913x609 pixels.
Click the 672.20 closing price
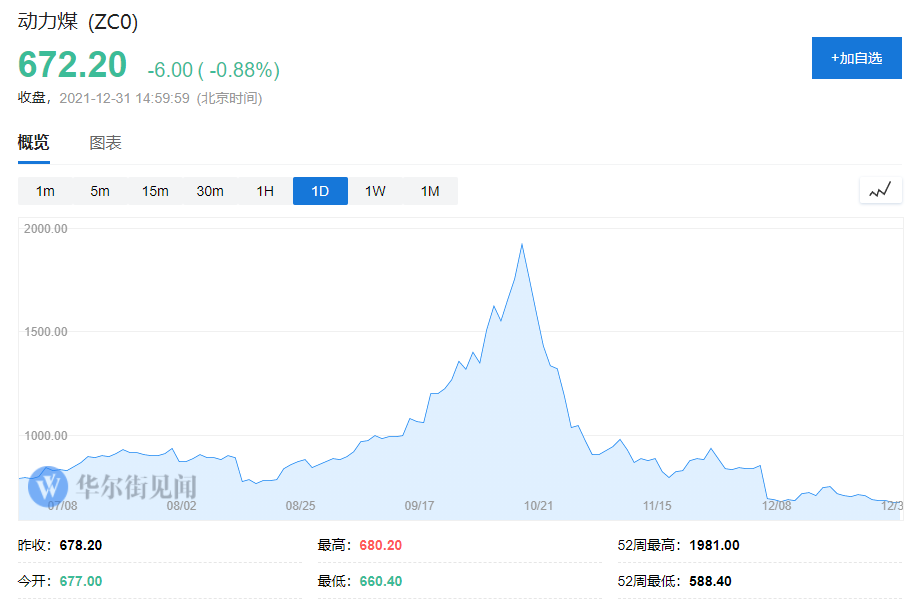(x=73, y=65)
